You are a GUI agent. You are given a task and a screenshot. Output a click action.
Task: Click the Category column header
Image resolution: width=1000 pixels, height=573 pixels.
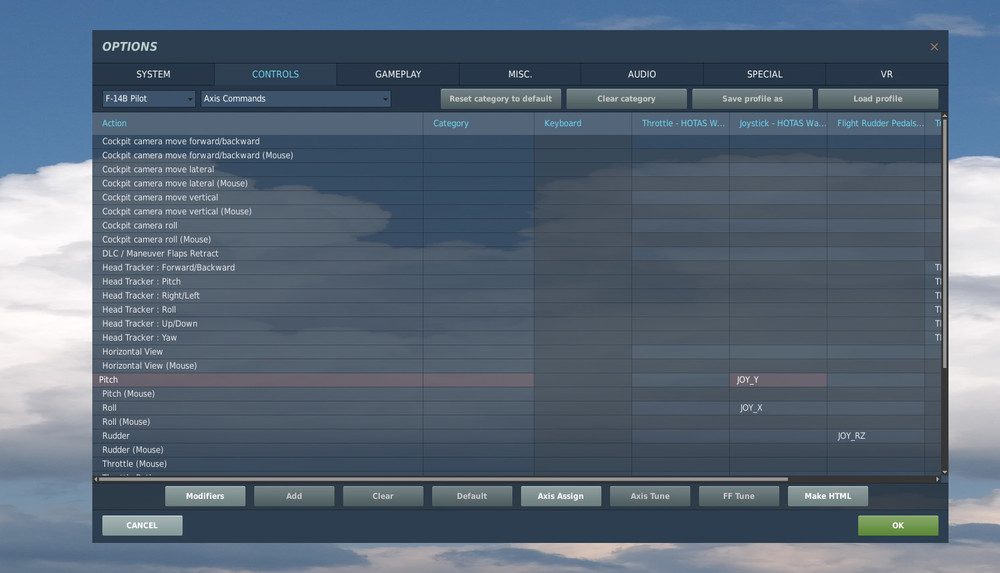478,123
